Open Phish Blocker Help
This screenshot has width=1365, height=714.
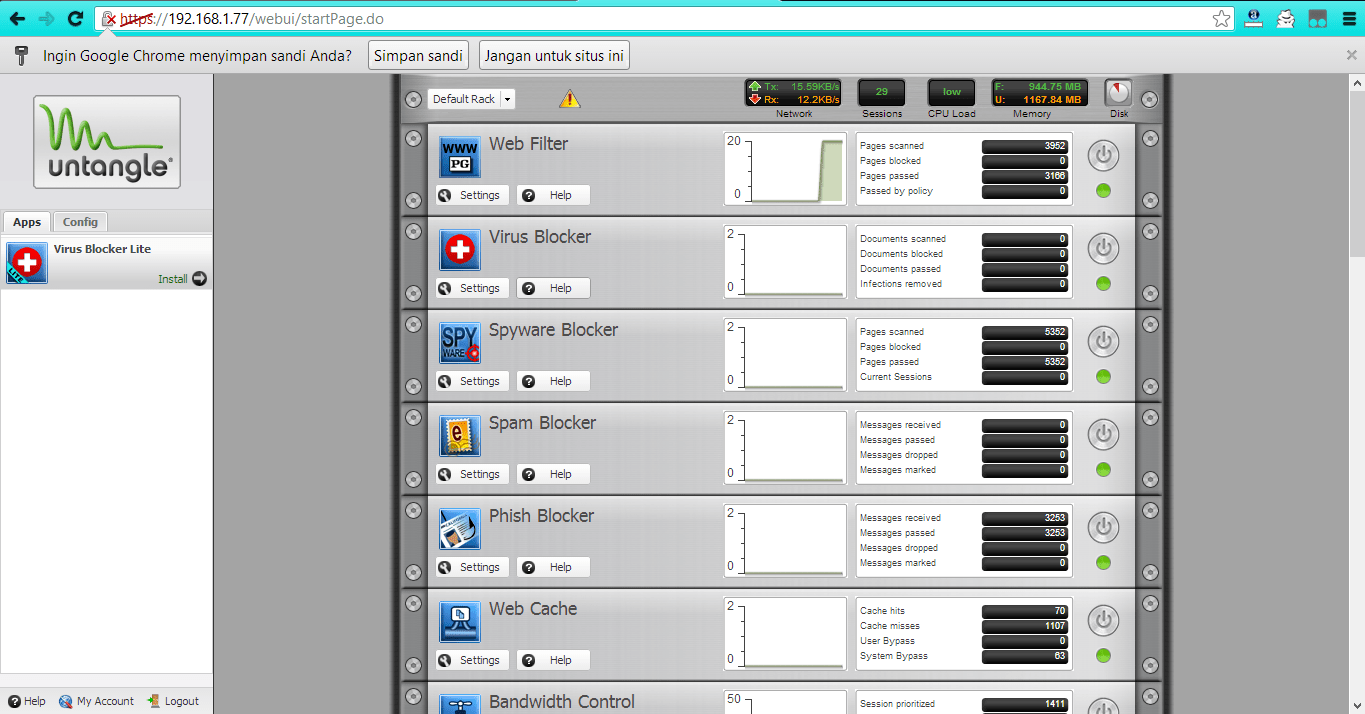(553, 567)
